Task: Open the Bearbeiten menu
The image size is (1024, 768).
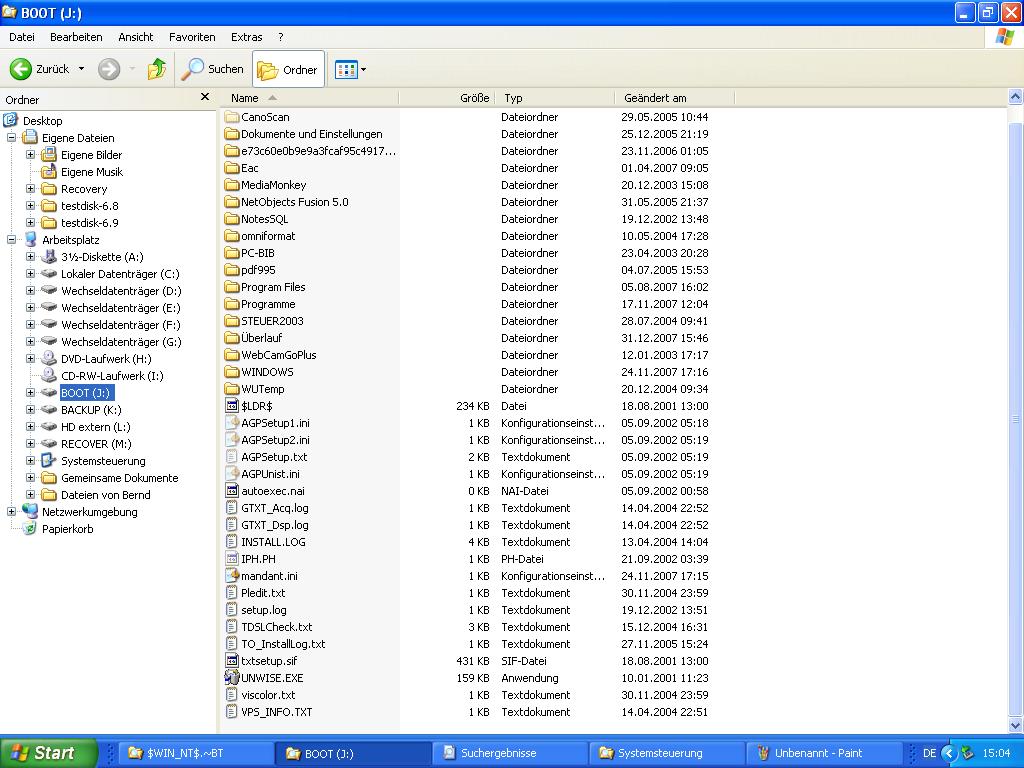Action: (x=76, y=37)
